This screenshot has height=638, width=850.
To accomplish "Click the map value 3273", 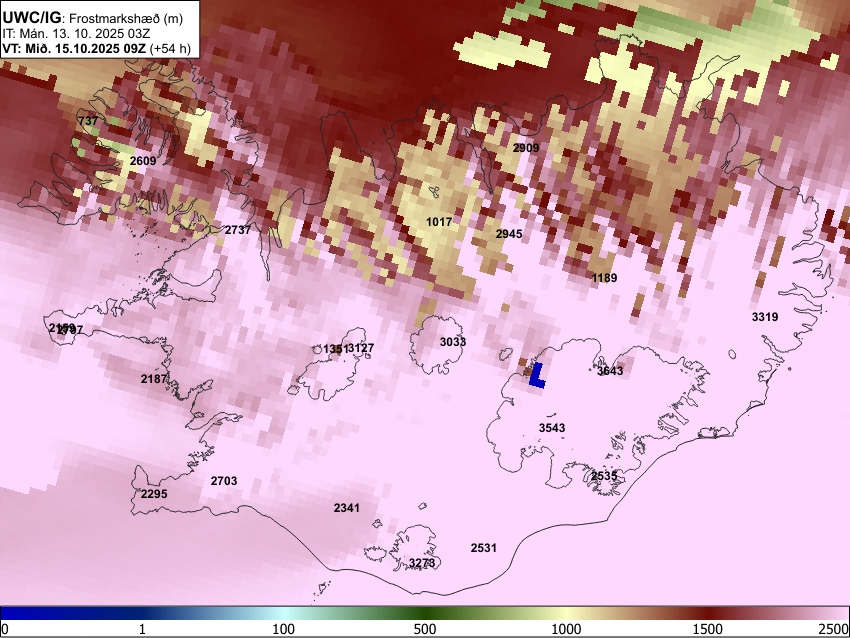I will (422, 563).
